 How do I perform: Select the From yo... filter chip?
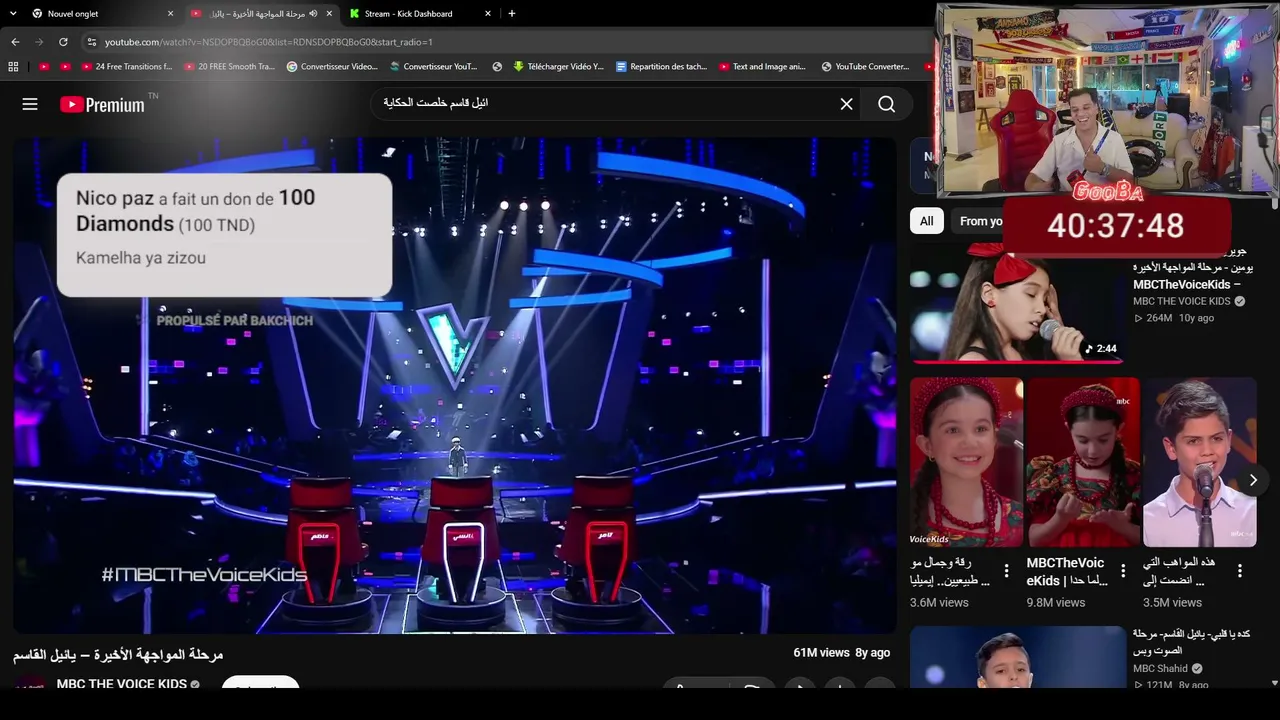[980, 221]
